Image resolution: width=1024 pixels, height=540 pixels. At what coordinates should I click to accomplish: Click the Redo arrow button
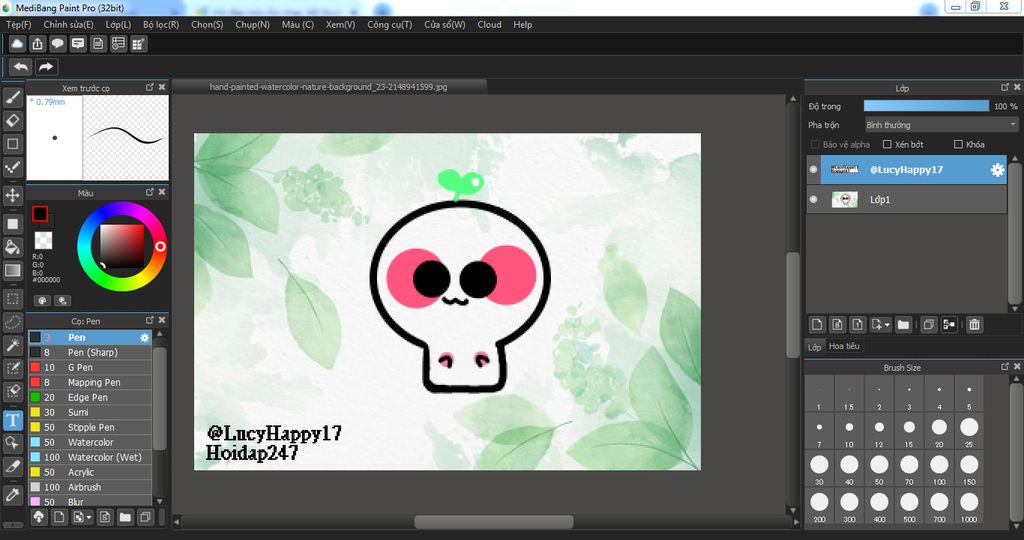click(x=46, y=67)
